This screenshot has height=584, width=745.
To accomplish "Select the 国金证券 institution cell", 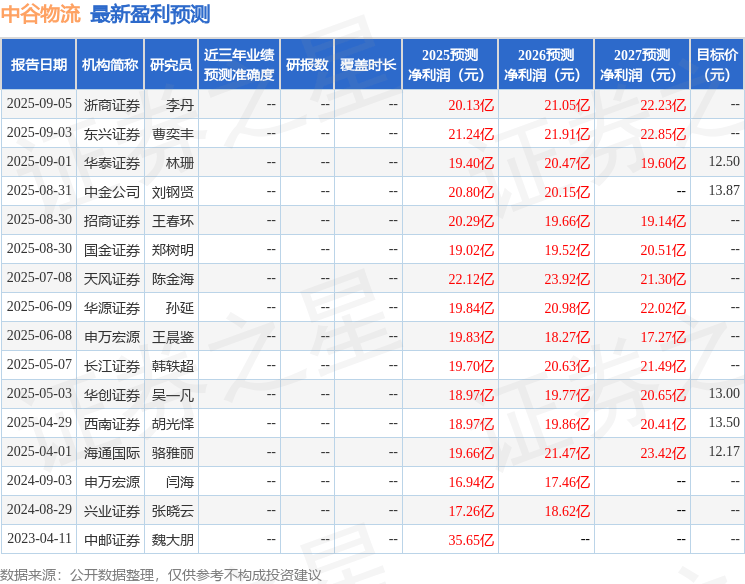I will click(112, 250).
